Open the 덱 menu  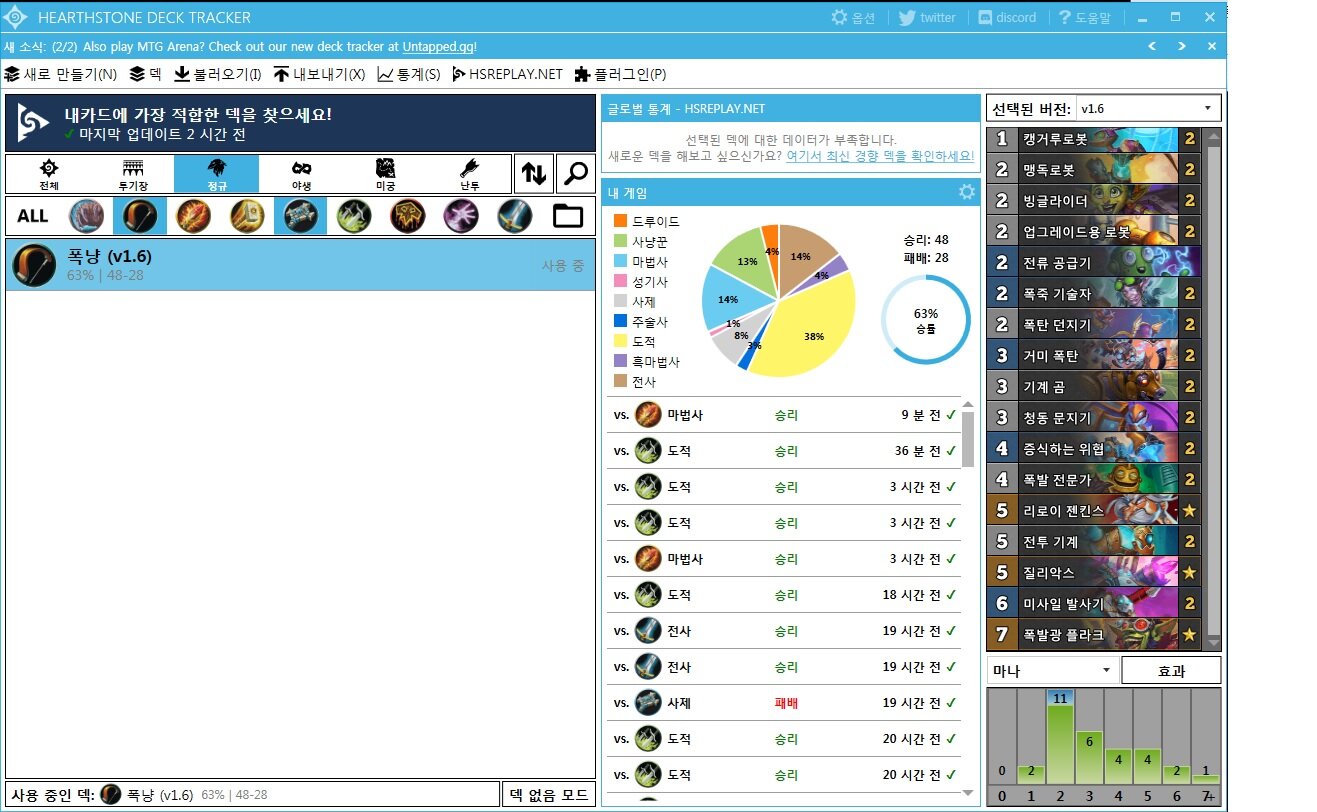pyautogui.click(x=145, y=74)
